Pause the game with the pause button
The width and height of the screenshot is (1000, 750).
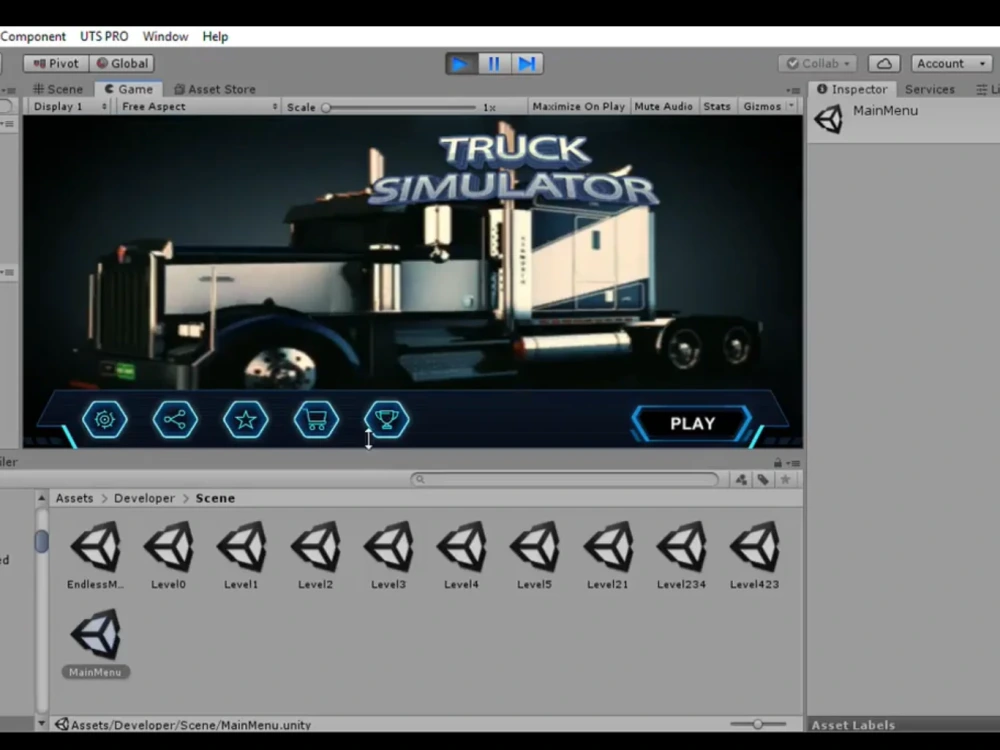(x=494, y=64)
